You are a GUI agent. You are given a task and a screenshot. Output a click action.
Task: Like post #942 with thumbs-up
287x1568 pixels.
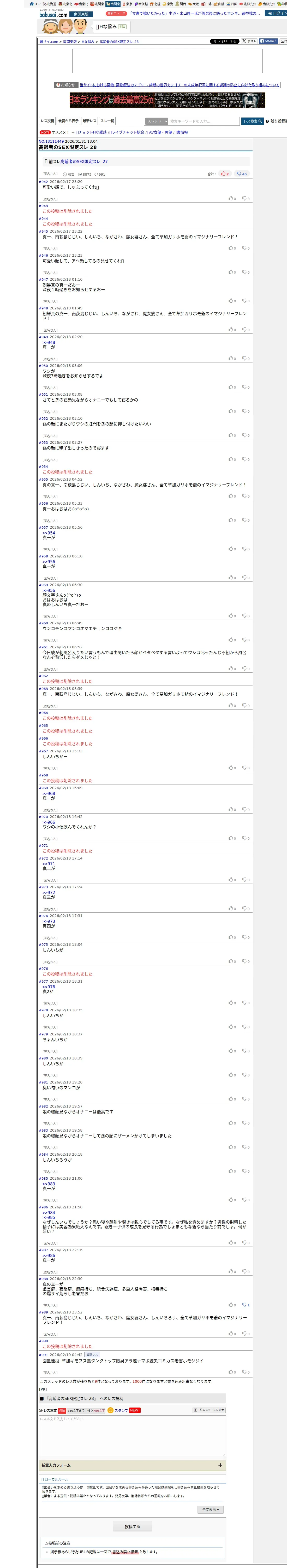click(x=232, y=198)
